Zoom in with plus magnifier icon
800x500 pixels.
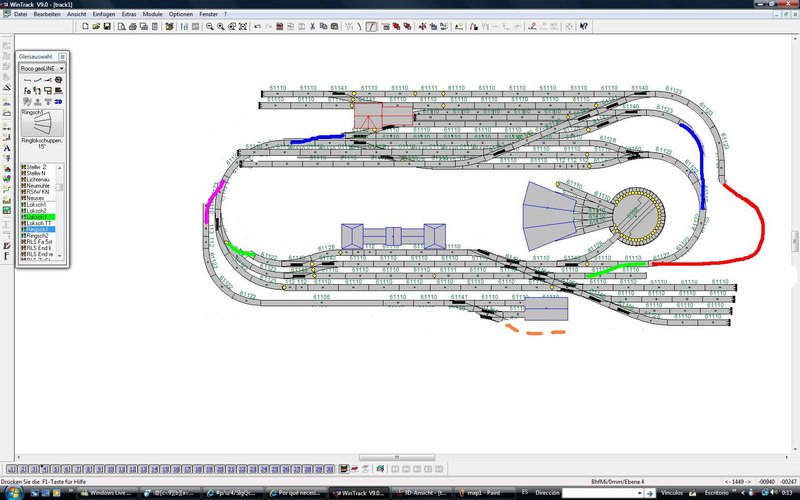point(221,27)
